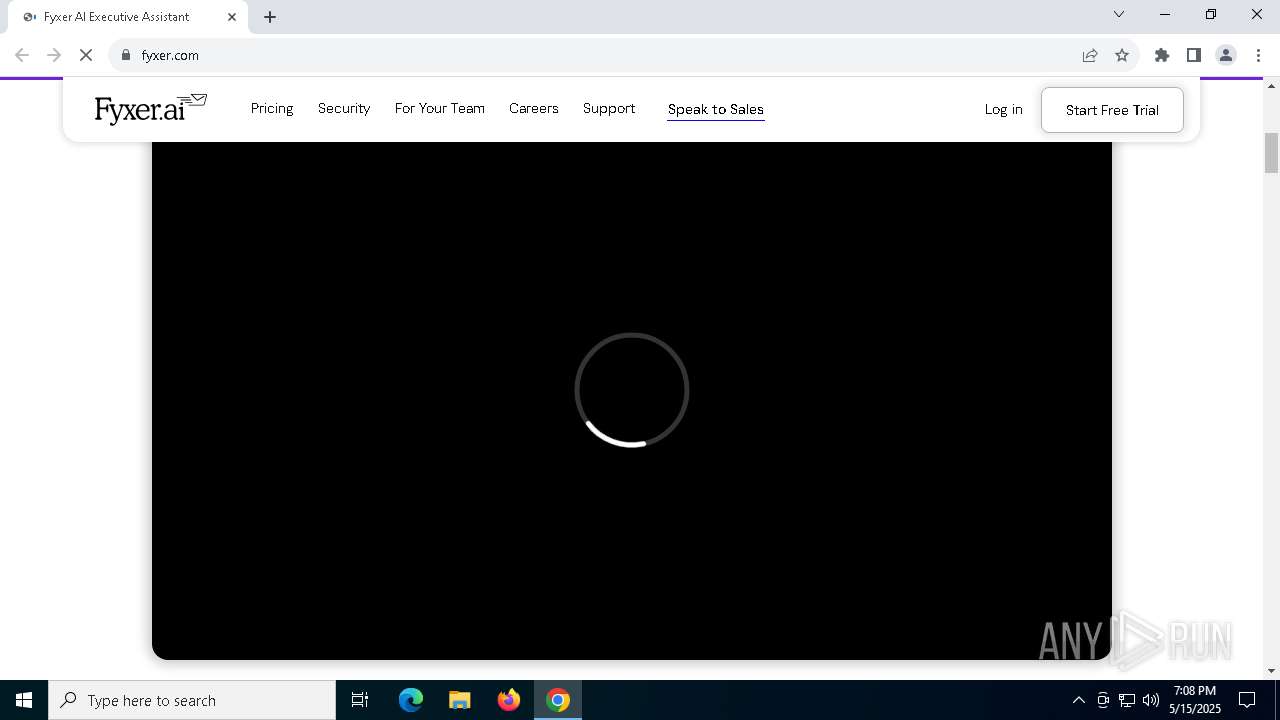
Task: Click the Fyxer.ai logo
Action: click(150, 108)
